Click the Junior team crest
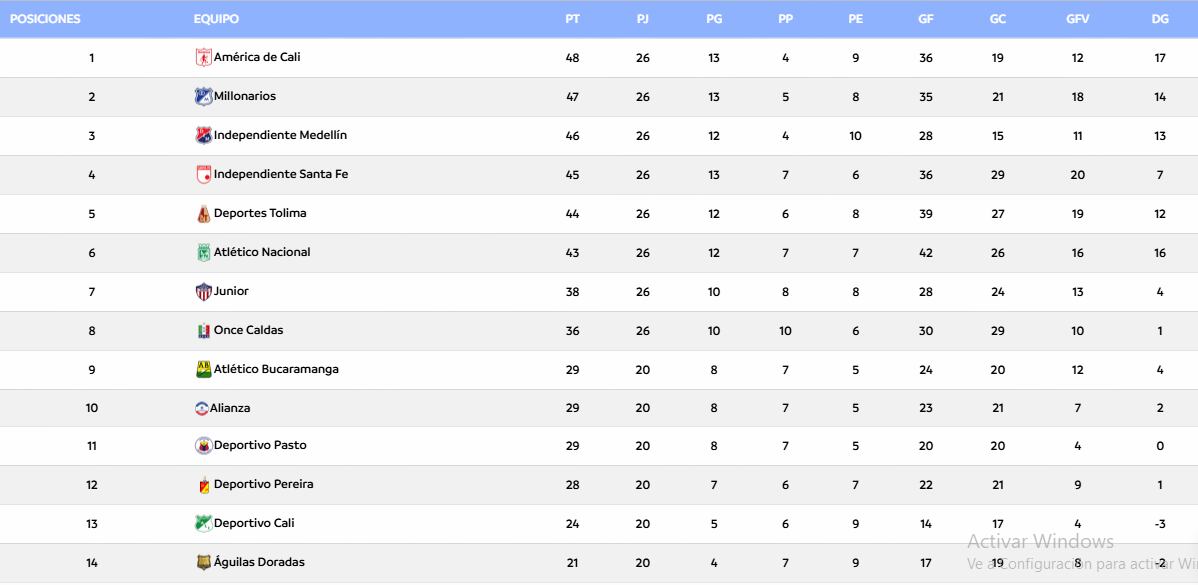The width and height of the screenshot is (1198, 585). tap(203, 292)
